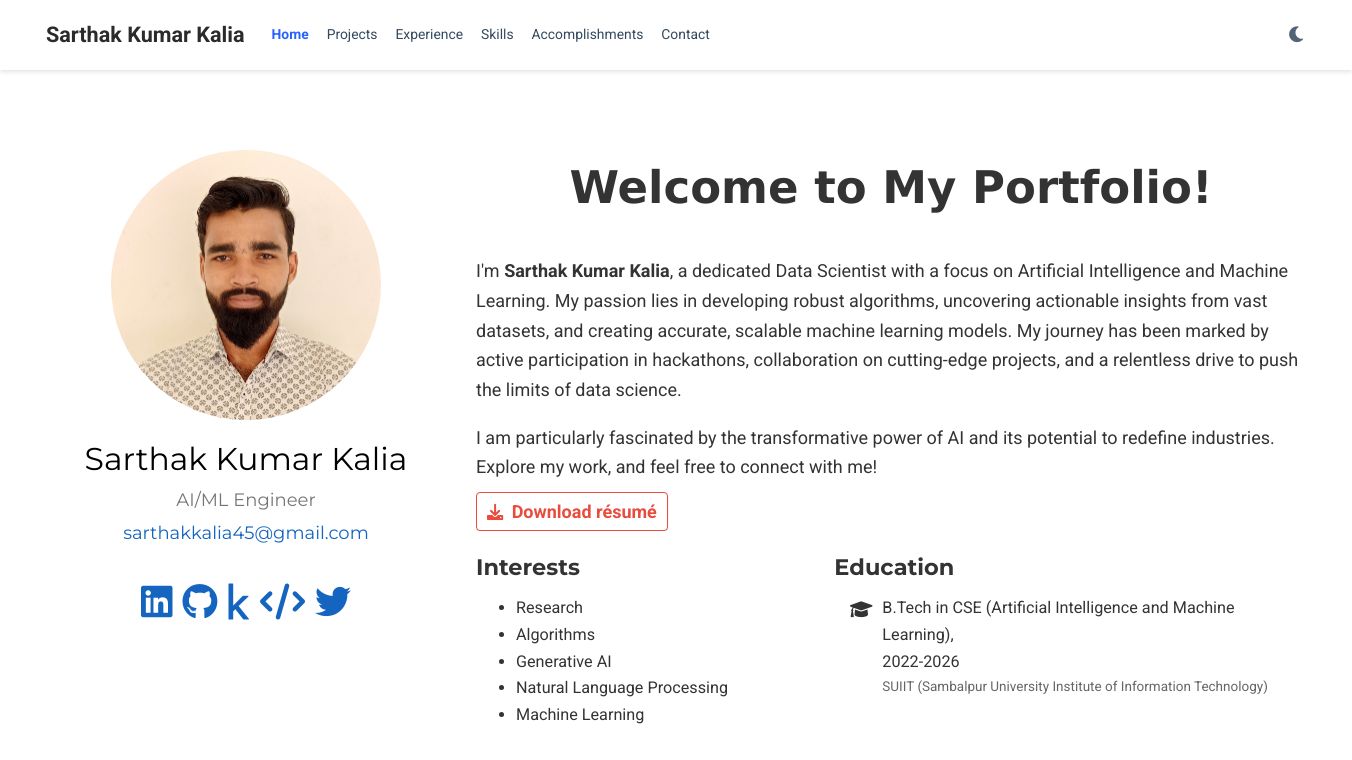Open the Experience nav item

(x=429, y=35)
